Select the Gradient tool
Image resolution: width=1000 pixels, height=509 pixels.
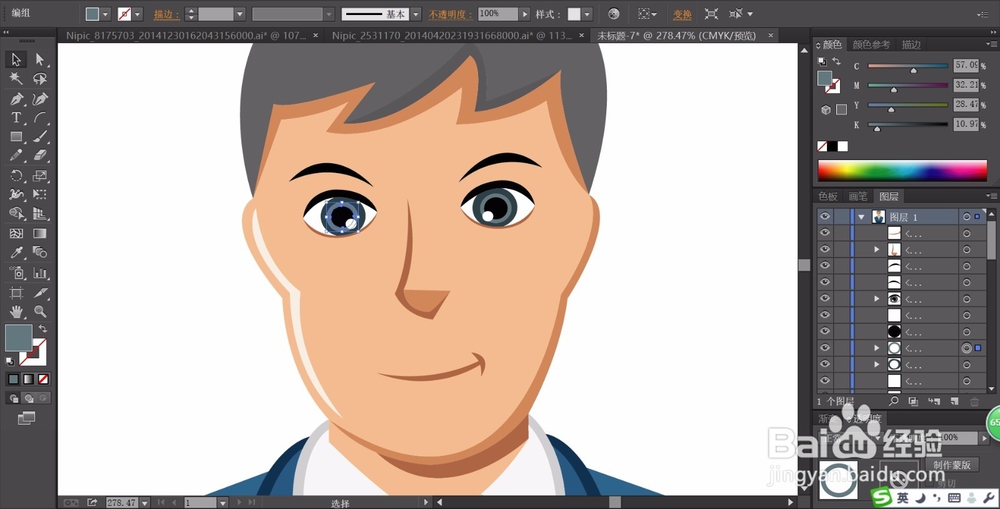point(40,233)
